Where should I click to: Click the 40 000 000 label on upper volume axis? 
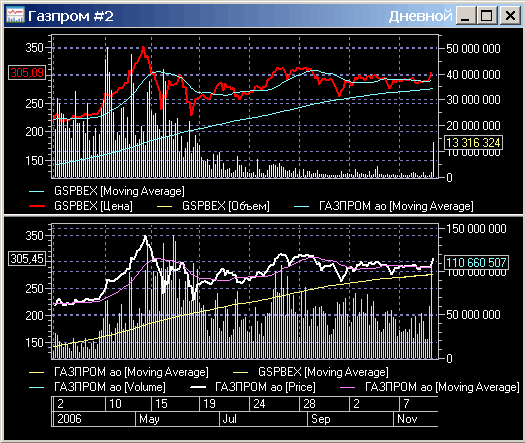pyautogui.click(x=473, y=75)
